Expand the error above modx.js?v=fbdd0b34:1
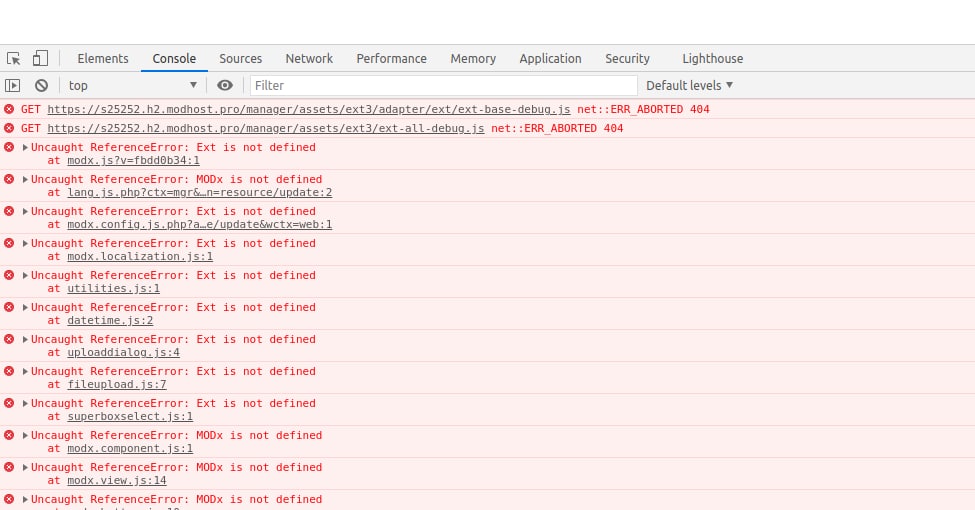The image size is (975, 510). [x=25, y=147]
